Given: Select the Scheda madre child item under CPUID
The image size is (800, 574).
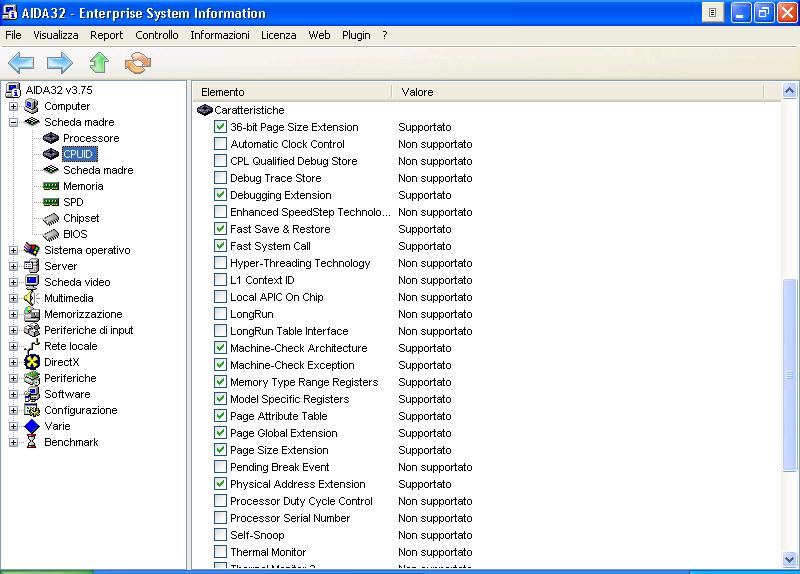Looking at the screenshot, I should tap(98, 170).
